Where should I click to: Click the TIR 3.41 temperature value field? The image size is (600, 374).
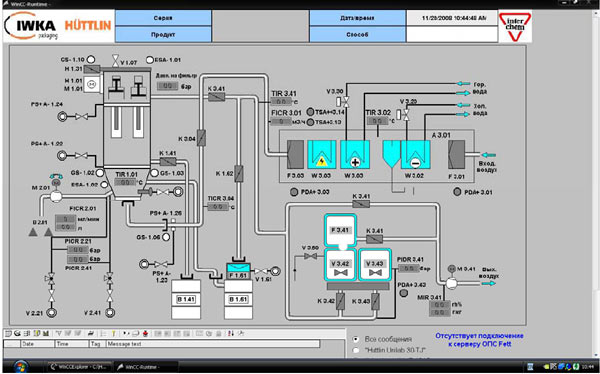point(281,102)
